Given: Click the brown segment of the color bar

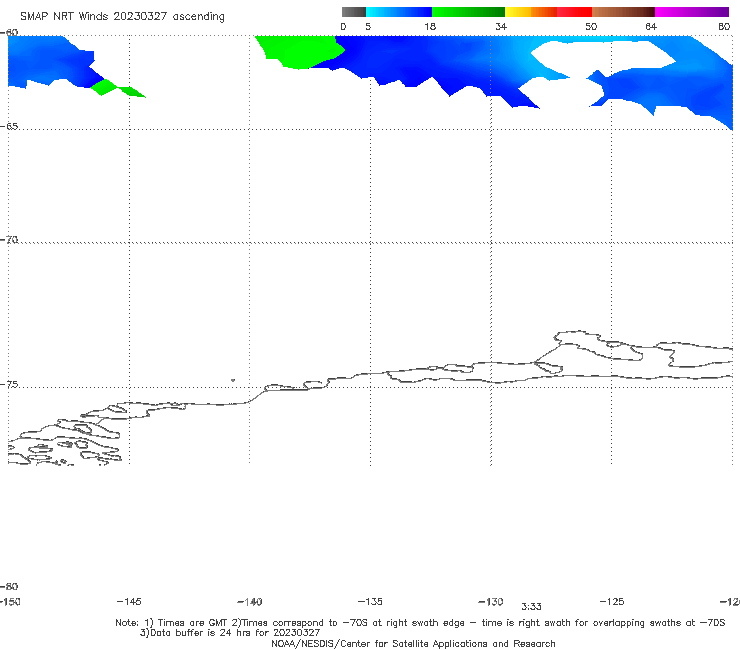Looking at the screenshot, I should coord(623,12).
